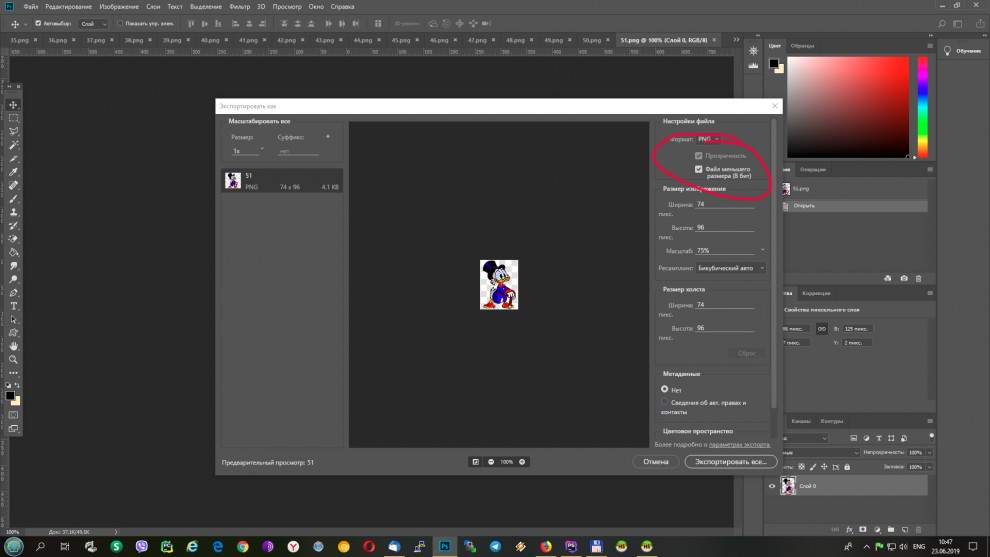
Task: Click the lock-all layer lock icon
Action: 847,467
